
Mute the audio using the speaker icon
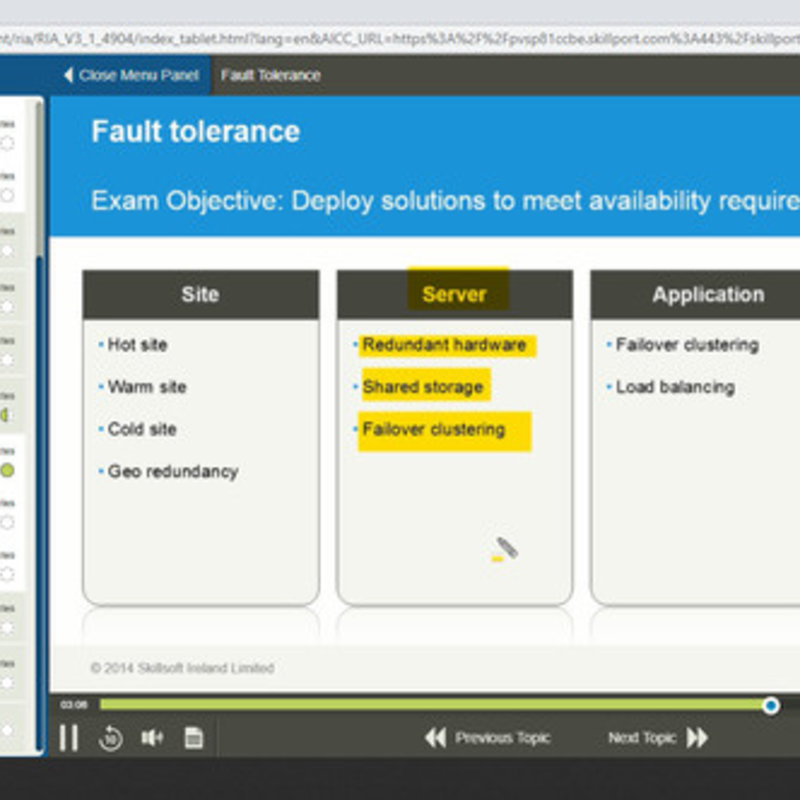point(152,737)
